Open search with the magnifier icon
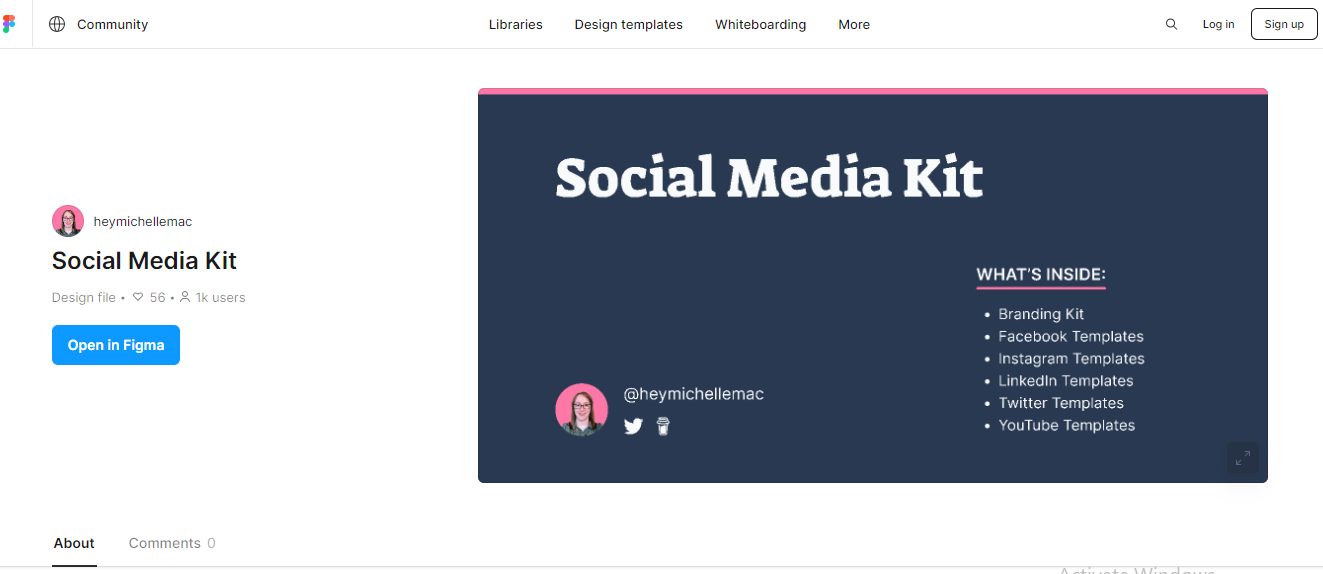The image size is (1323, 574). [x=1171, y=24]
